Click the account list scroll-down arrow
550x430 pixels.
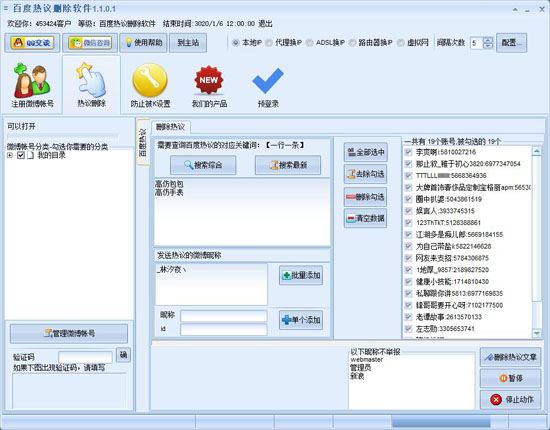click(x=537, y=333)
